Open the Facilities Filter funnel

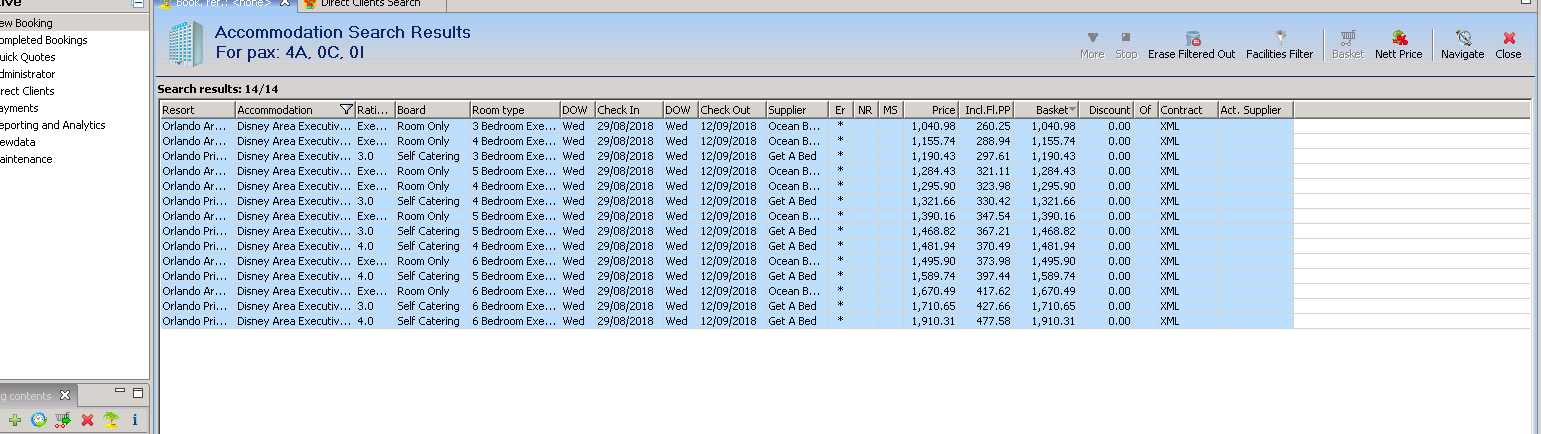(1279, 38)
